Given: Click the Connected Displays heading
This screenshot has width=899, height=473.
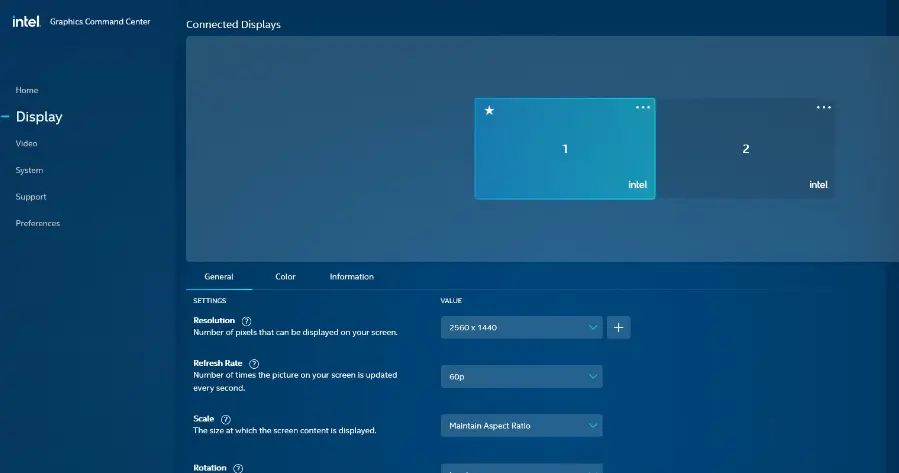Looking at the screenshot, I should coord(233,25).
